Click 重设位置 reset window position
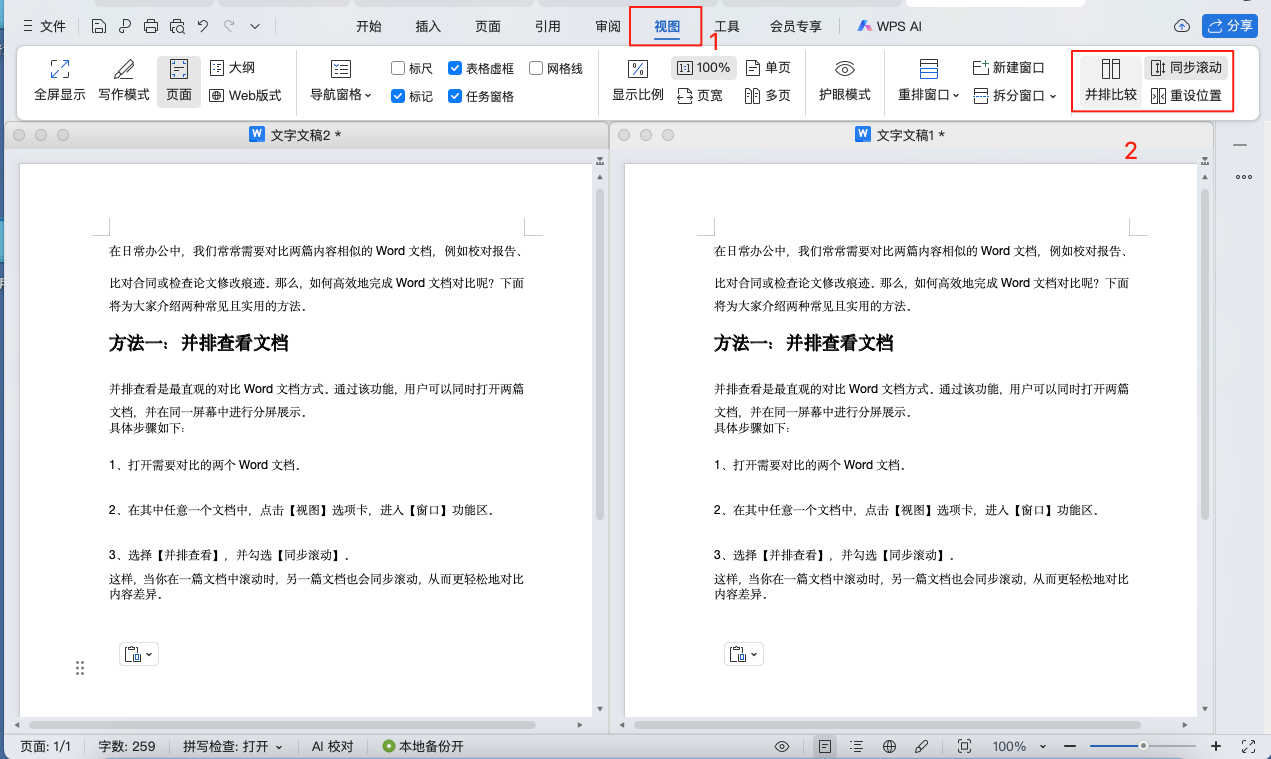Image resolution: width=1271 pixels, height=759 pixels. point(1186,96)
